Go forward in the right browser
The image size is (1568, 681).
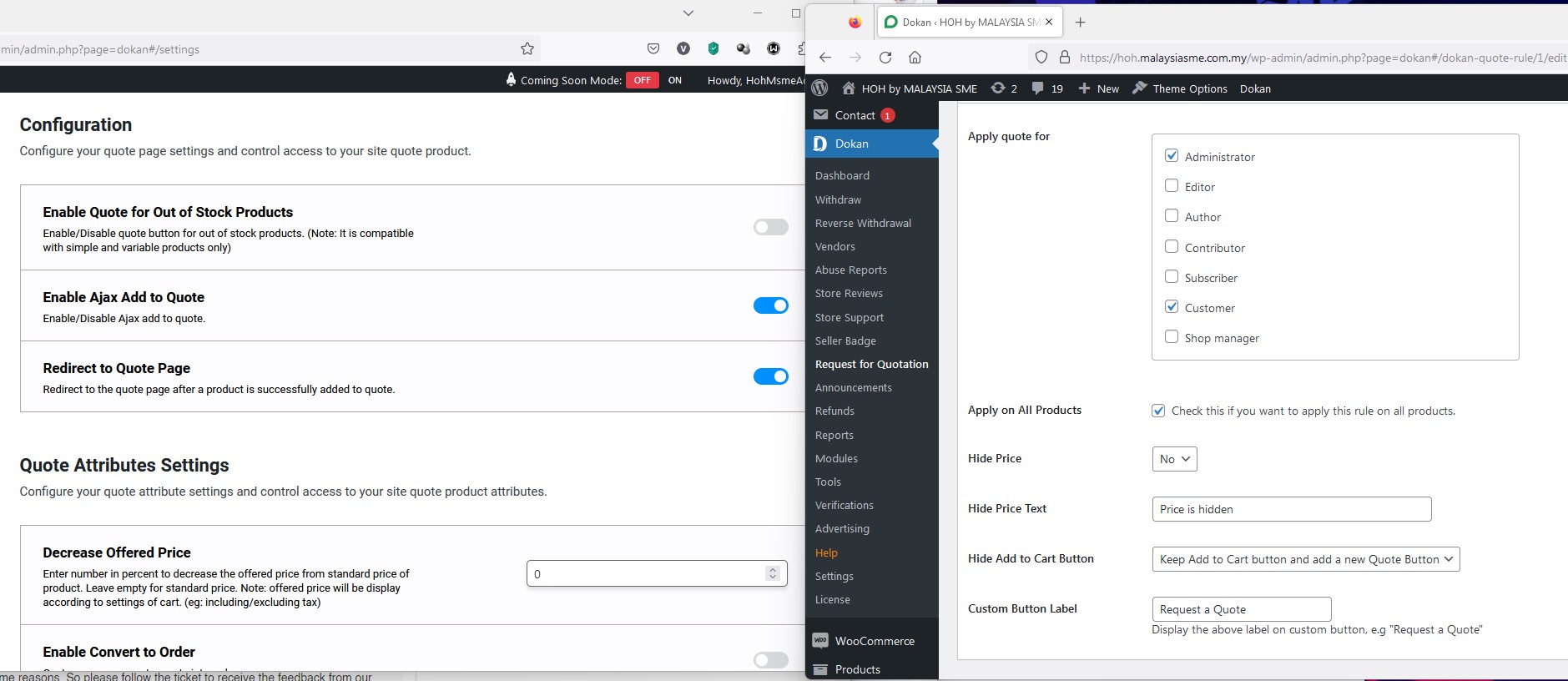click(855, 57)
